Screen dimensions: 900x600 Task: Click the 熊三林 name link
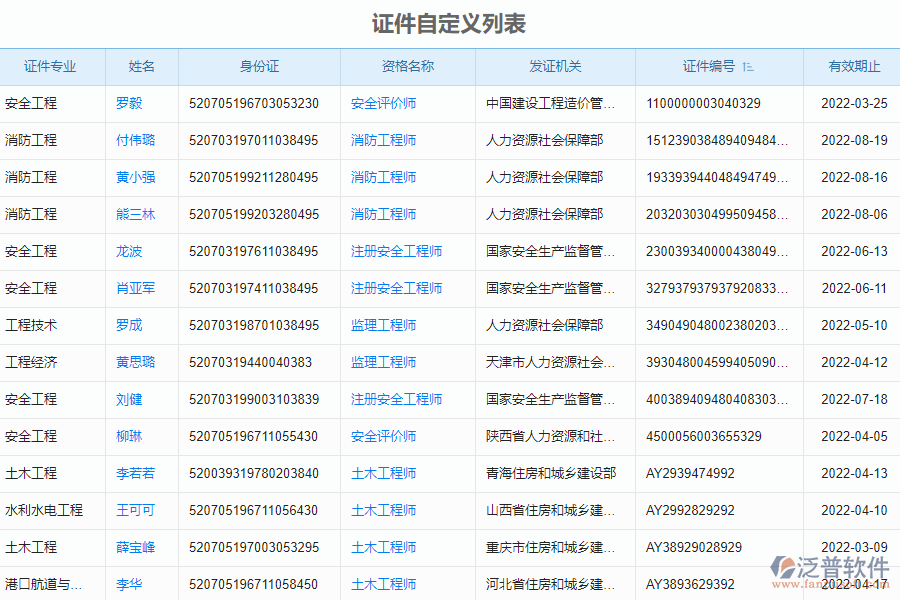pos(135,214)
